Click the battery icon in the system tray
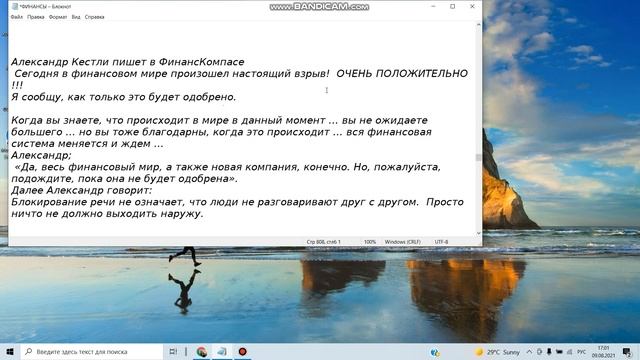Viewport: 640px width, 360px height. pos(559,352)
